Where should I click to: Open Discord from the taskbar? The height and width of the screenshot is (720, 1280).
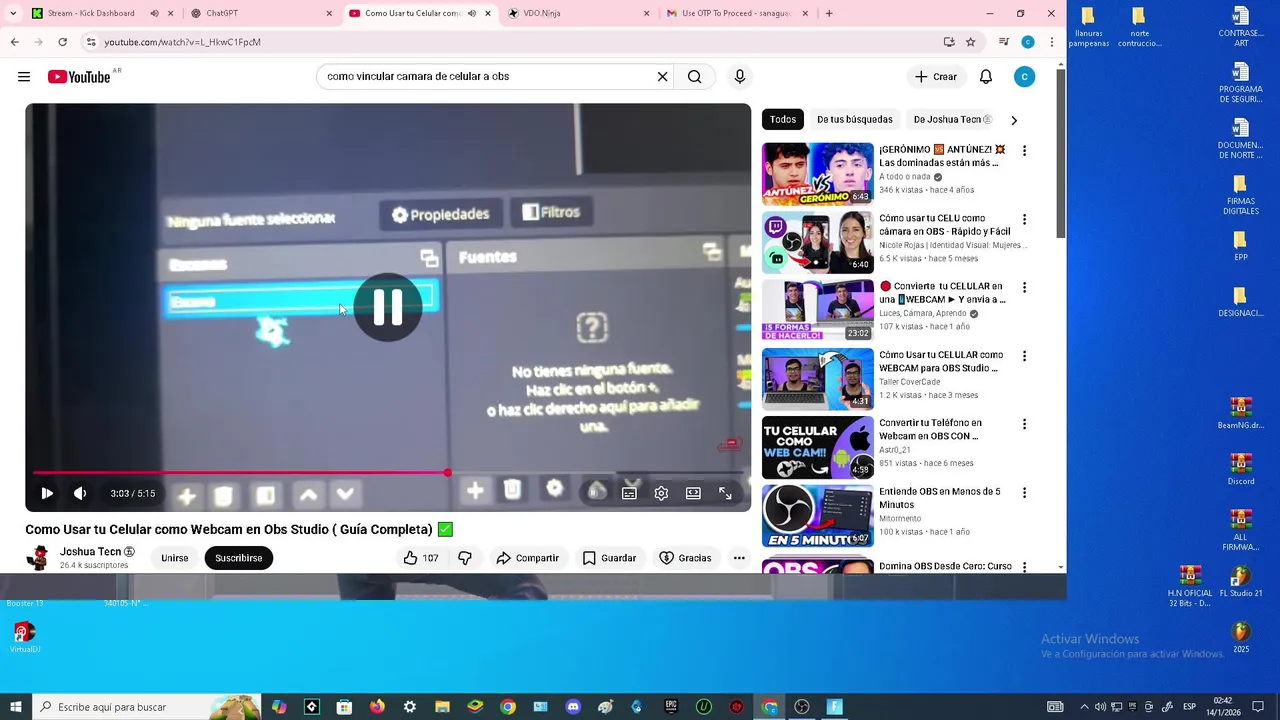click(573, 707)
